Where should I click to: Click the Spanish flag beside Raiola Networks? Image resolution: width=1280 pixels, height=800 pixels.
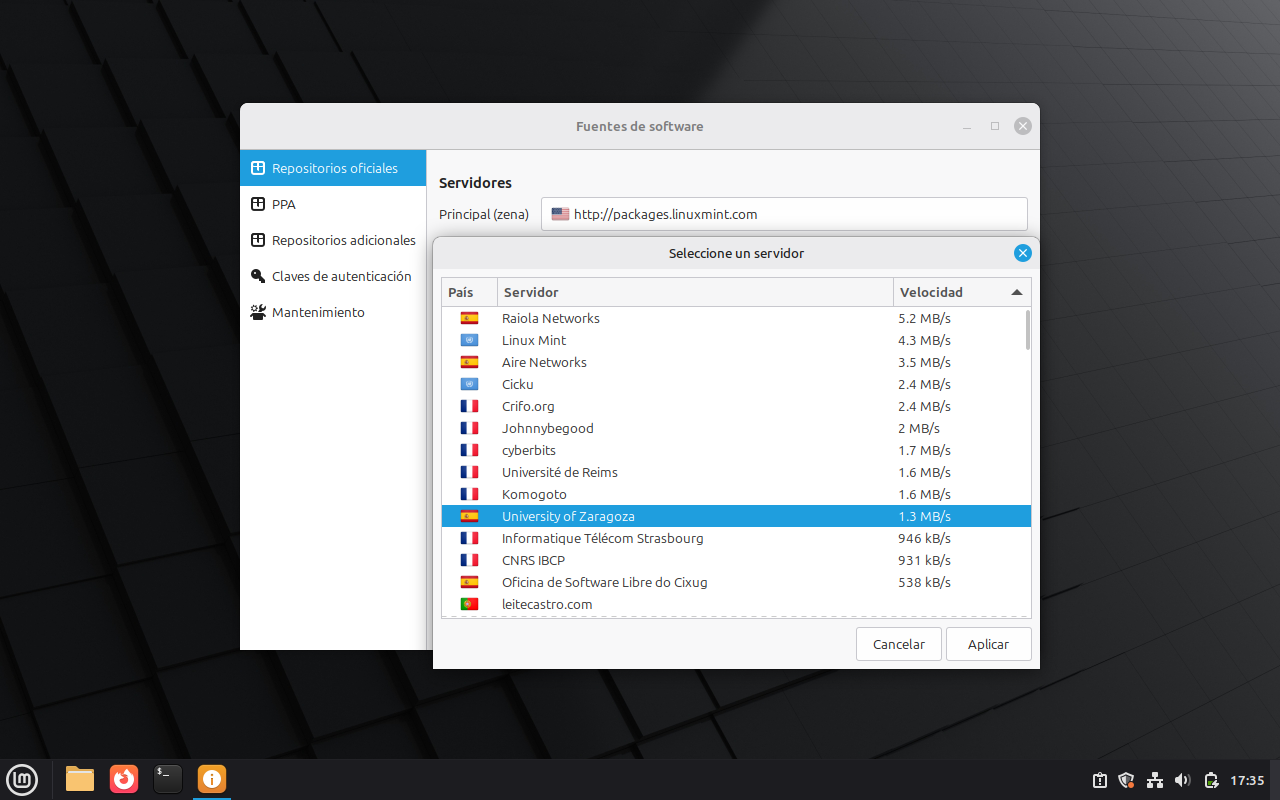click(x=469, y=318)
